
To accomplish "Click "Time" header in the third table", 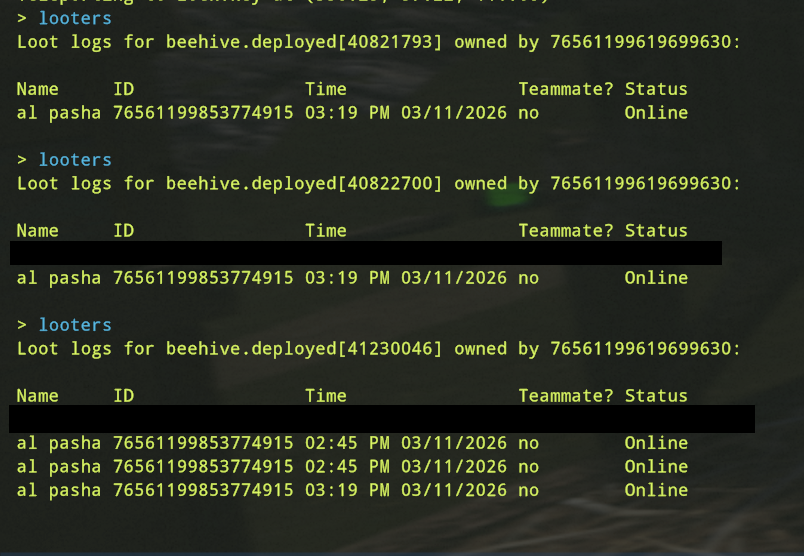I will pos(326,396).
